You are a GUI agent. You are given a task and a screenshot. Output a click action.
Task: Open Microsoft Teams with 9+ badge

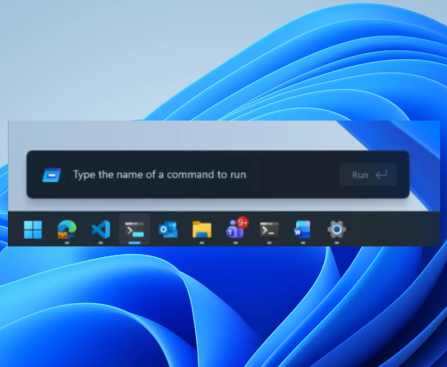point(236,229)
